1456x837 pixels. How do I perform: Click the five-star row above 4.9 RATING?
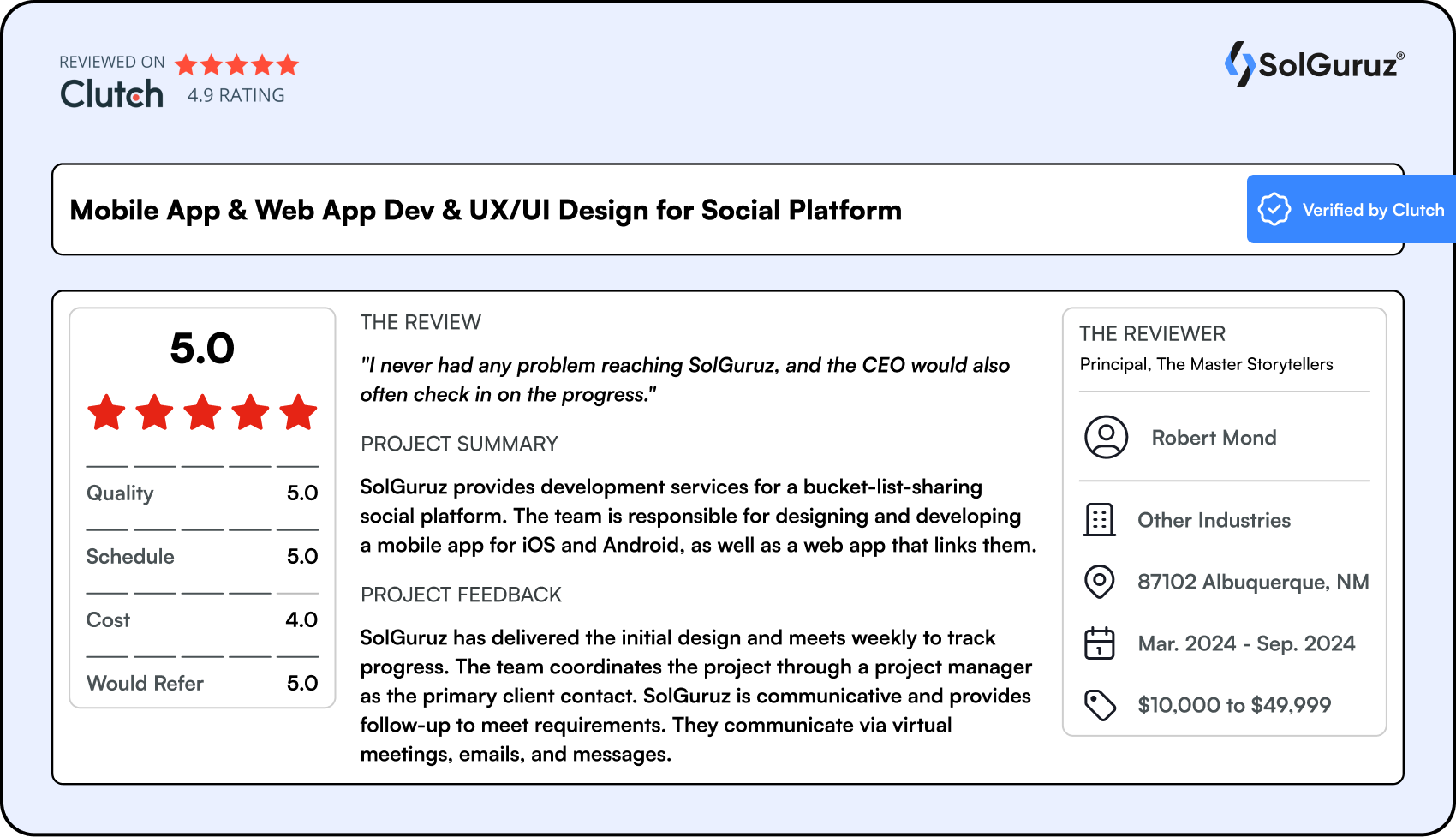point(236,64)
